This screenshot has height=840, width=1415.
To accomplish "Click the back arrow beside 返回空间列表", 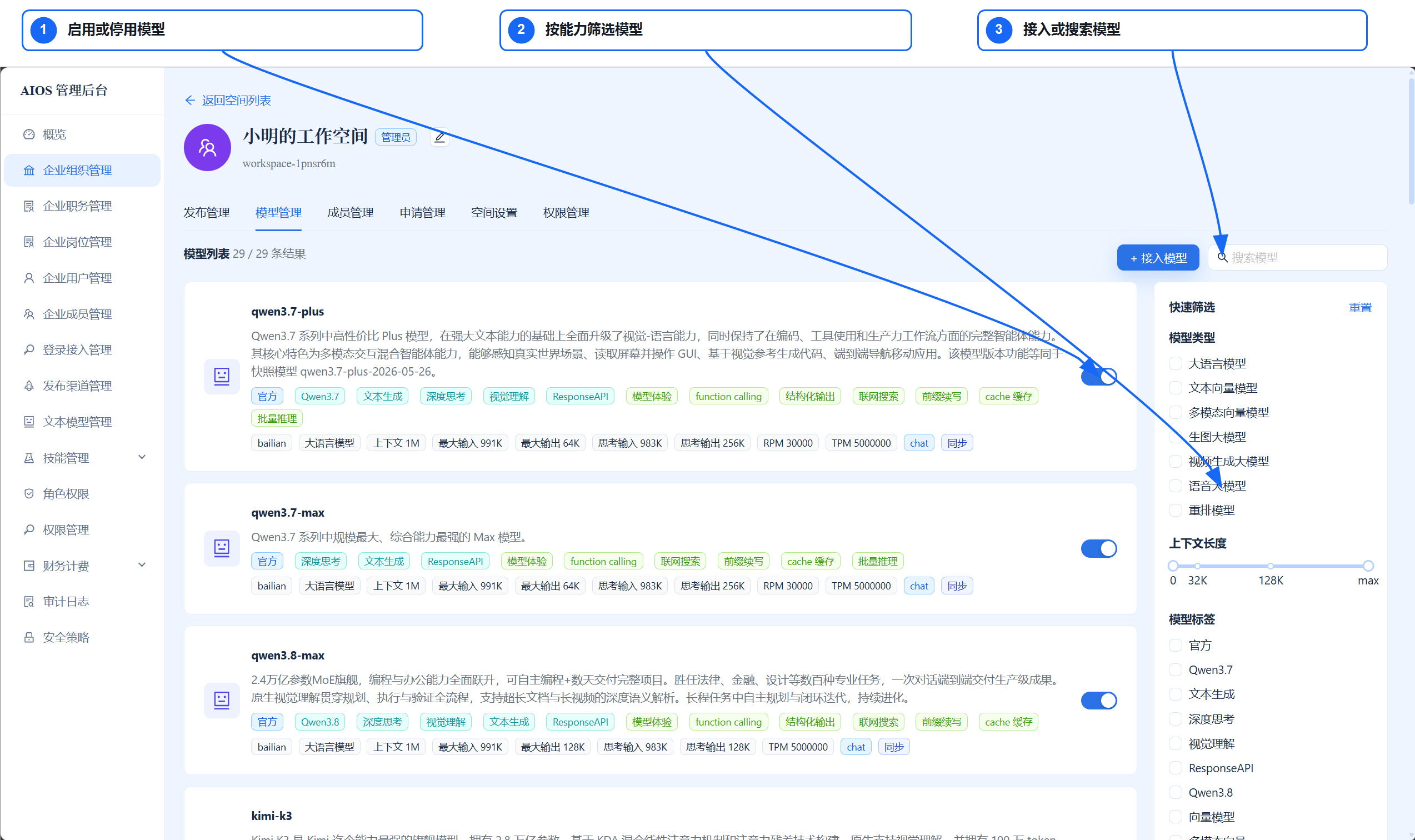I will pos(190,100).
